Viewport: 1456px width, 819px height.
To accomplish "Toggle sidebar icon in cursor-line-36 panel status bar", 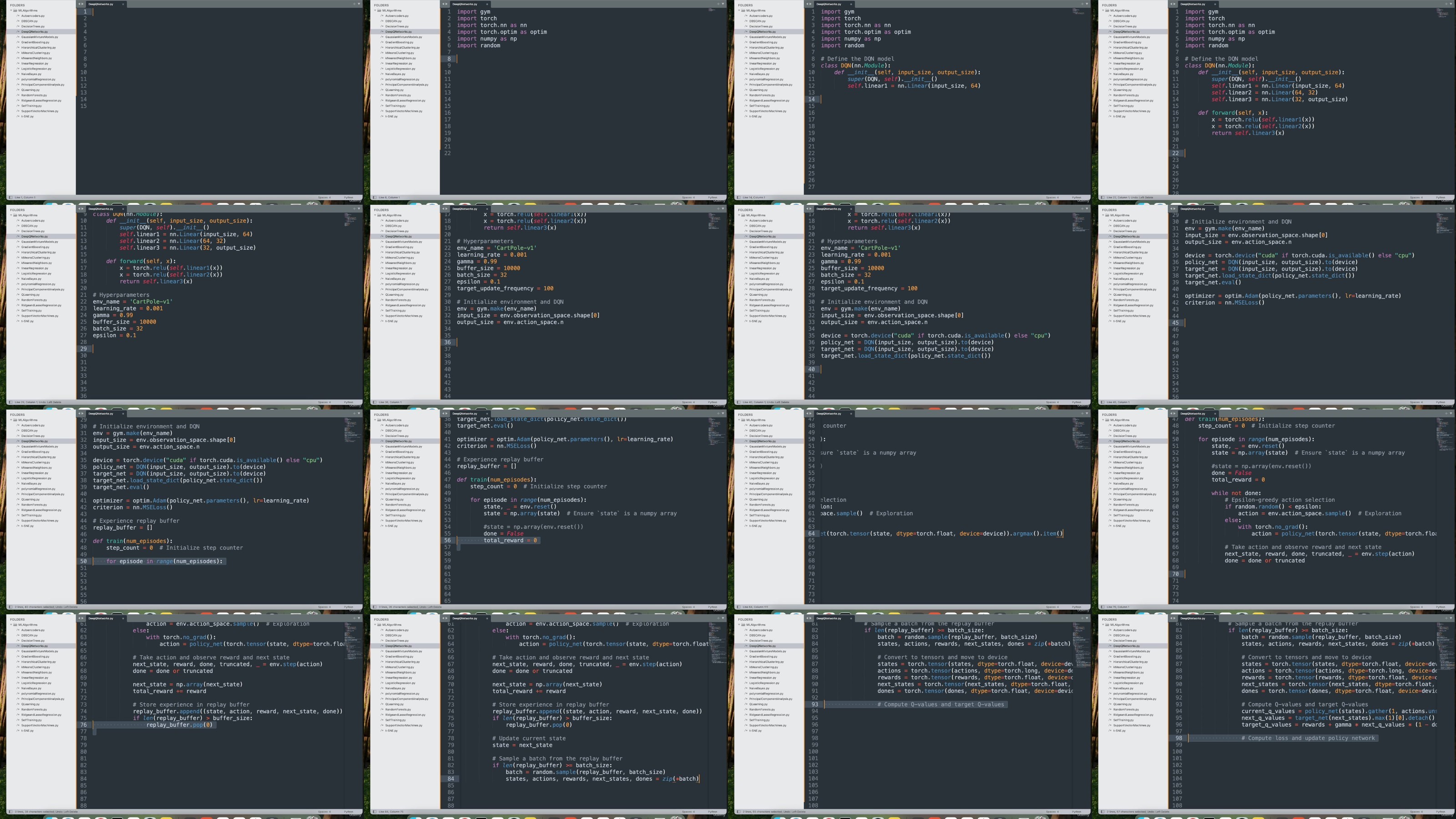I will point(375,402).
